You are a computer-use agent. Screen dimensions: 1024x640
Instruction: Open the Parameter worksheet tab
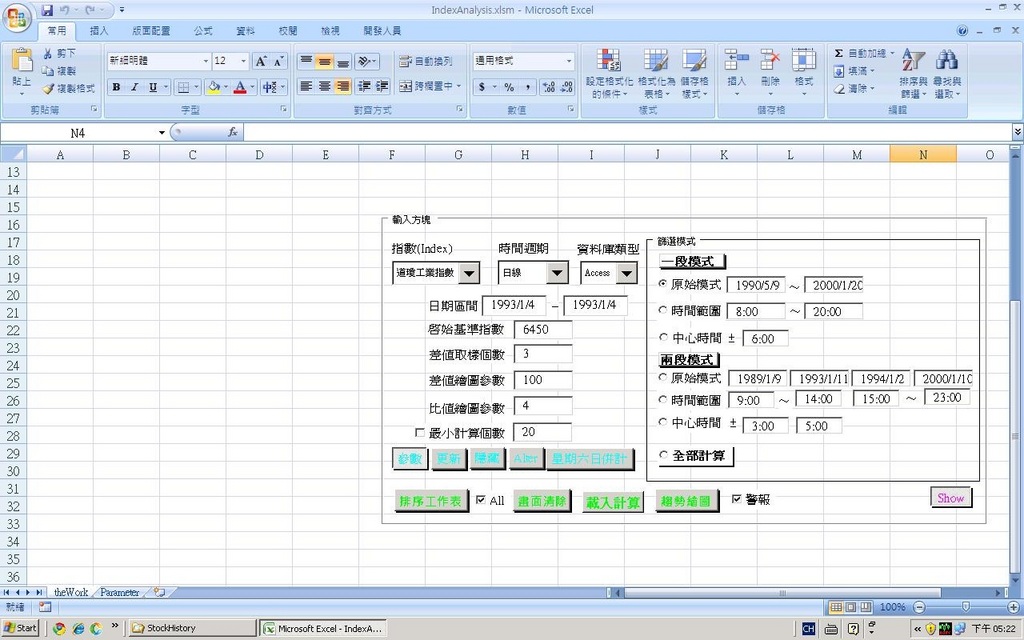point(119,592)
